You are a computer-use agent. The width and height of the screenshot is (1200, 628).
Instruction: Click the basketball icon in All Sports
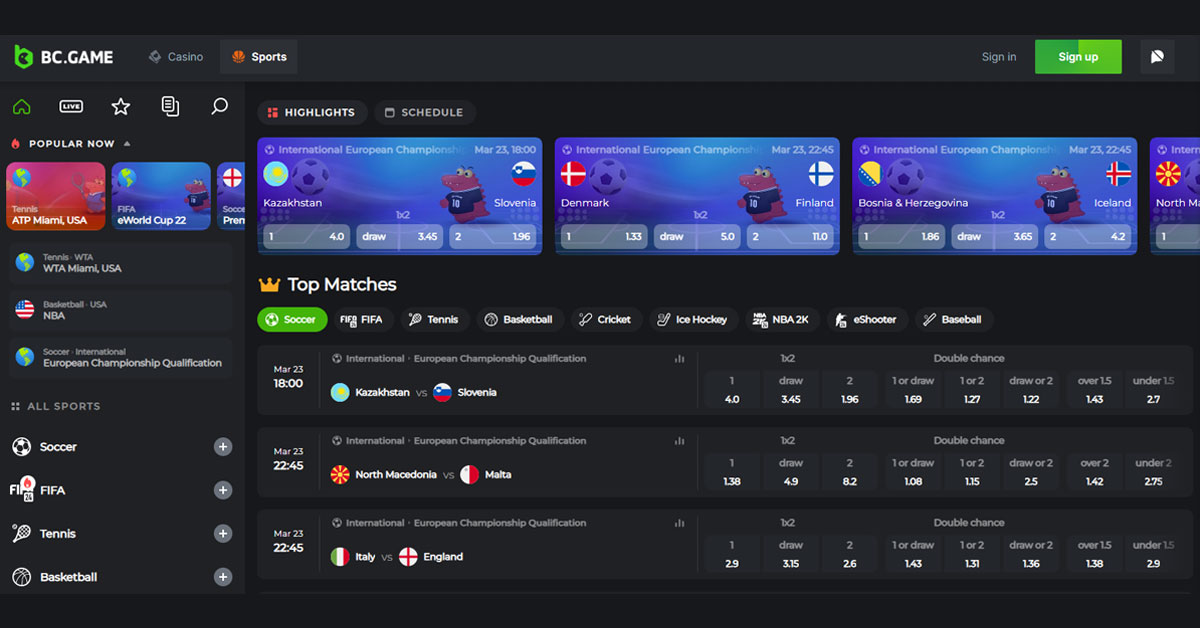[x=21, y=577]
